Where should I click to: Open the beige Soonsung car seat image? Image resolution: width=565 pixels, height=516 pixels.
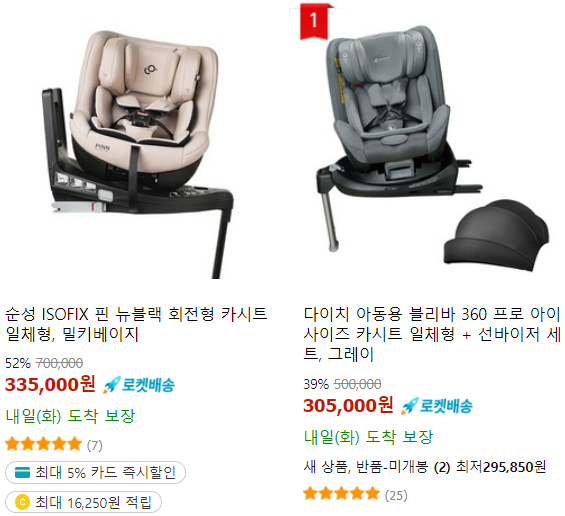pos(137,153)
